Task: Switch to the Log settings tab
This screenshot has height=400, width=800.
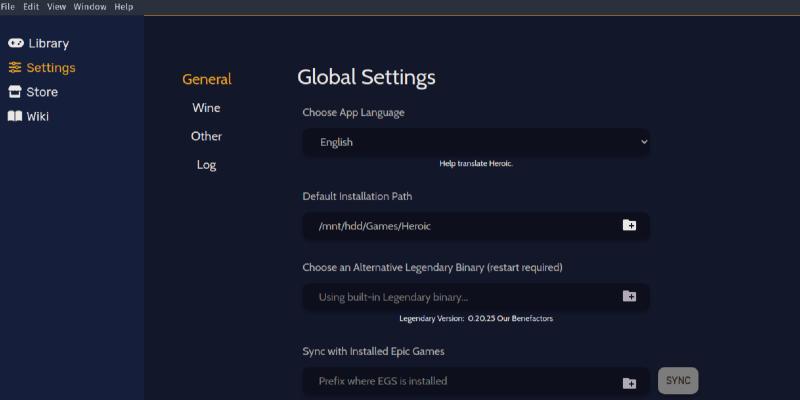Action: click(206, 165)
